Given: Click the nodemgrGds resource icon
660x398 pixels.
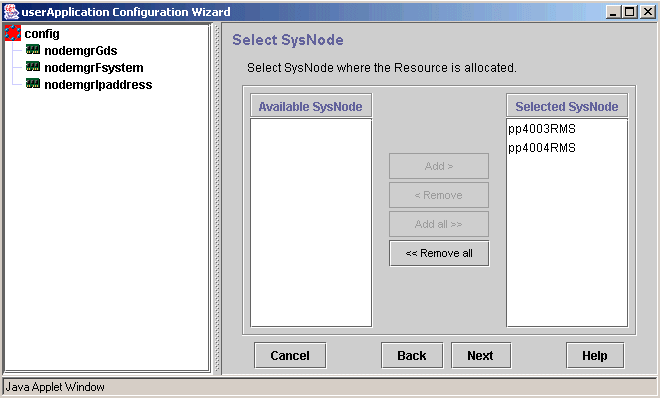Looking at the screenshot, I should pos(33,50).
